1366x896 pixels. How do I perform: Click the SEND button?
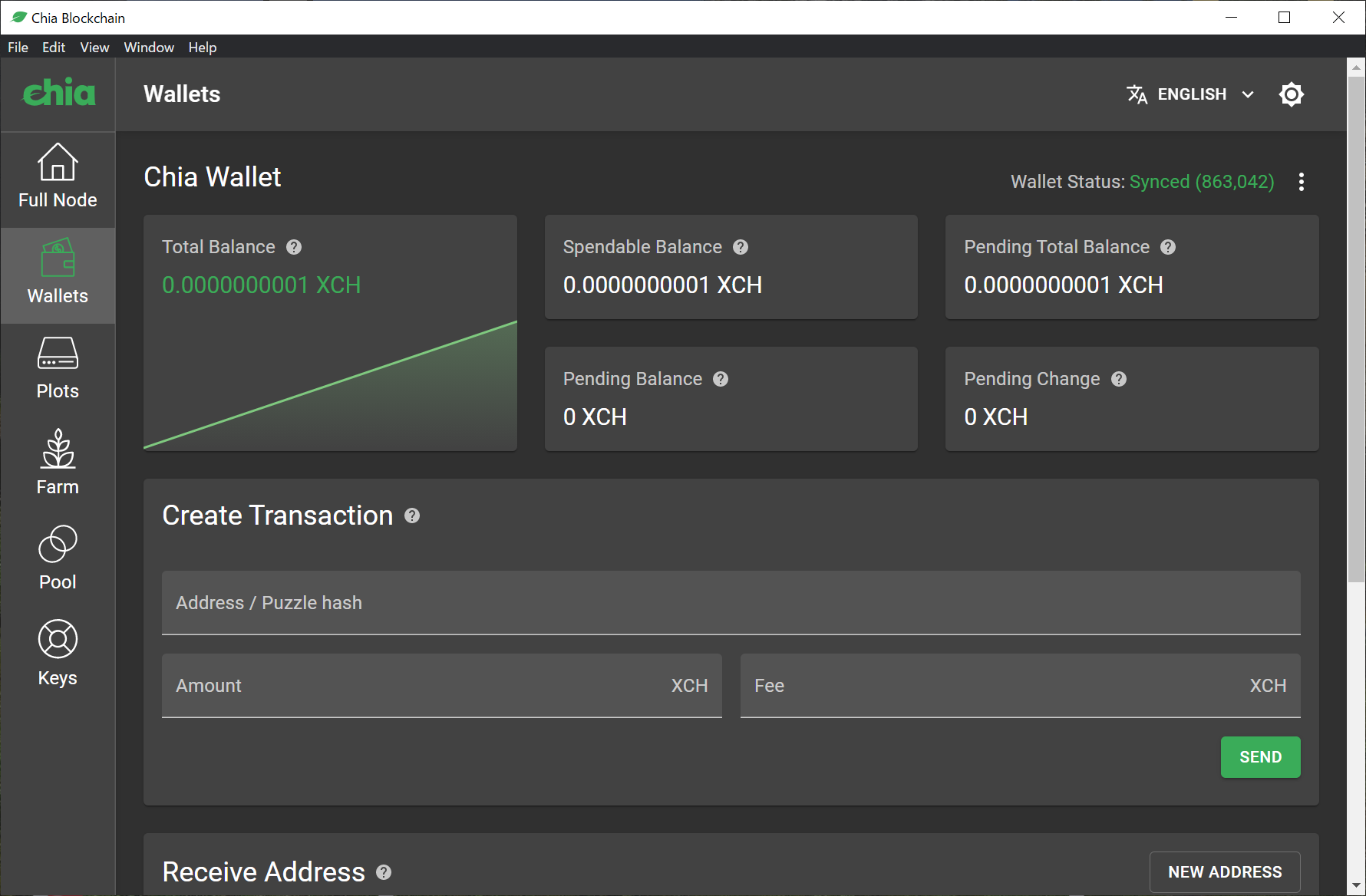(x=1261, y=757)
